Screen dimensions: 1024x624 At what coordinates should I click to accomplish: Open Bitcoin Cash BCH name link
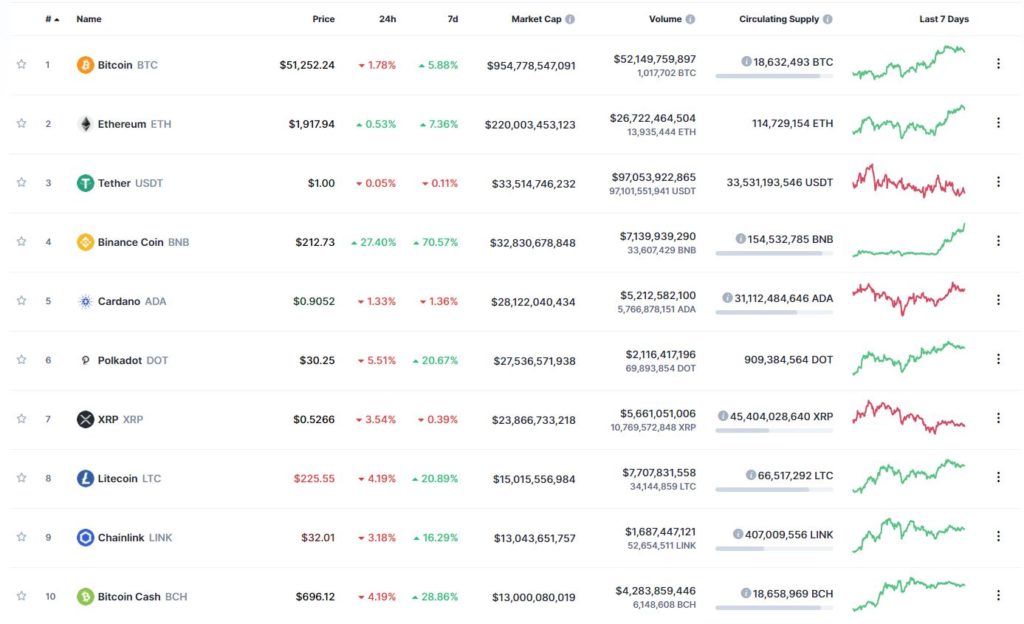pos(142,597)
